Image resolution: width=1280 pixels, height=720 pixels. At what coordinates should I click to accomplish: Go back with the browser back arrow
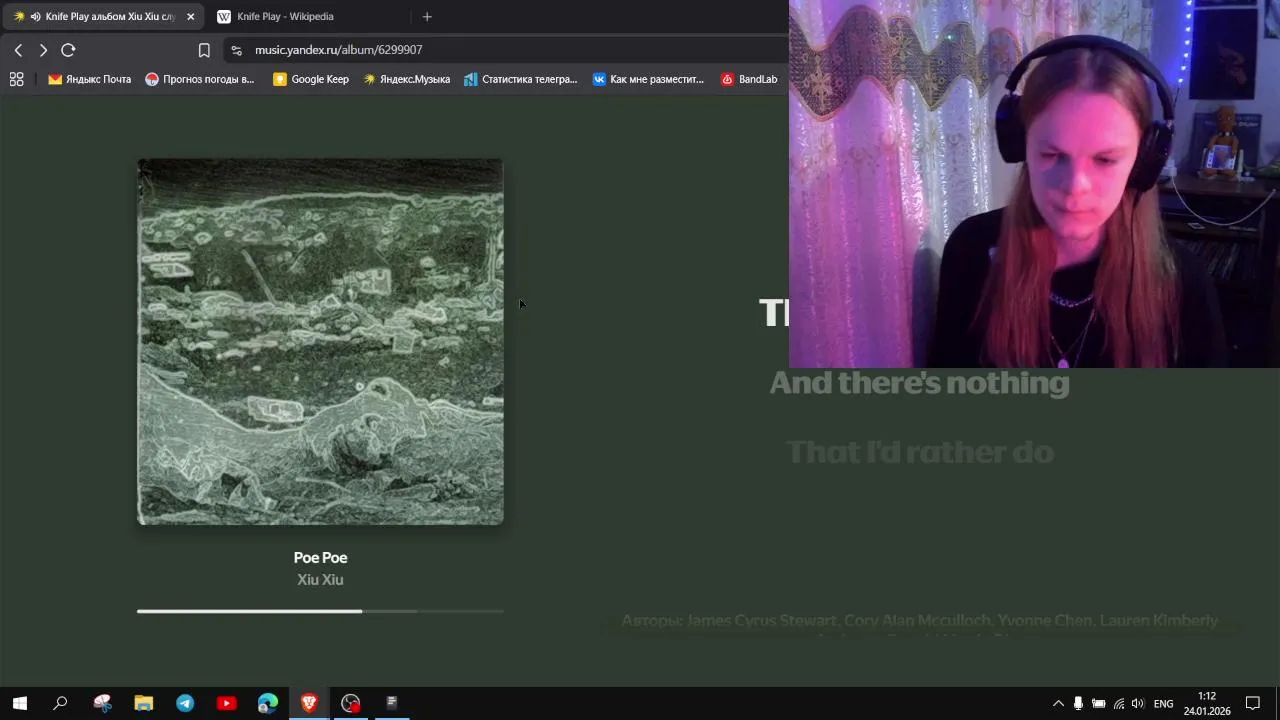click(x=18, y=50)
